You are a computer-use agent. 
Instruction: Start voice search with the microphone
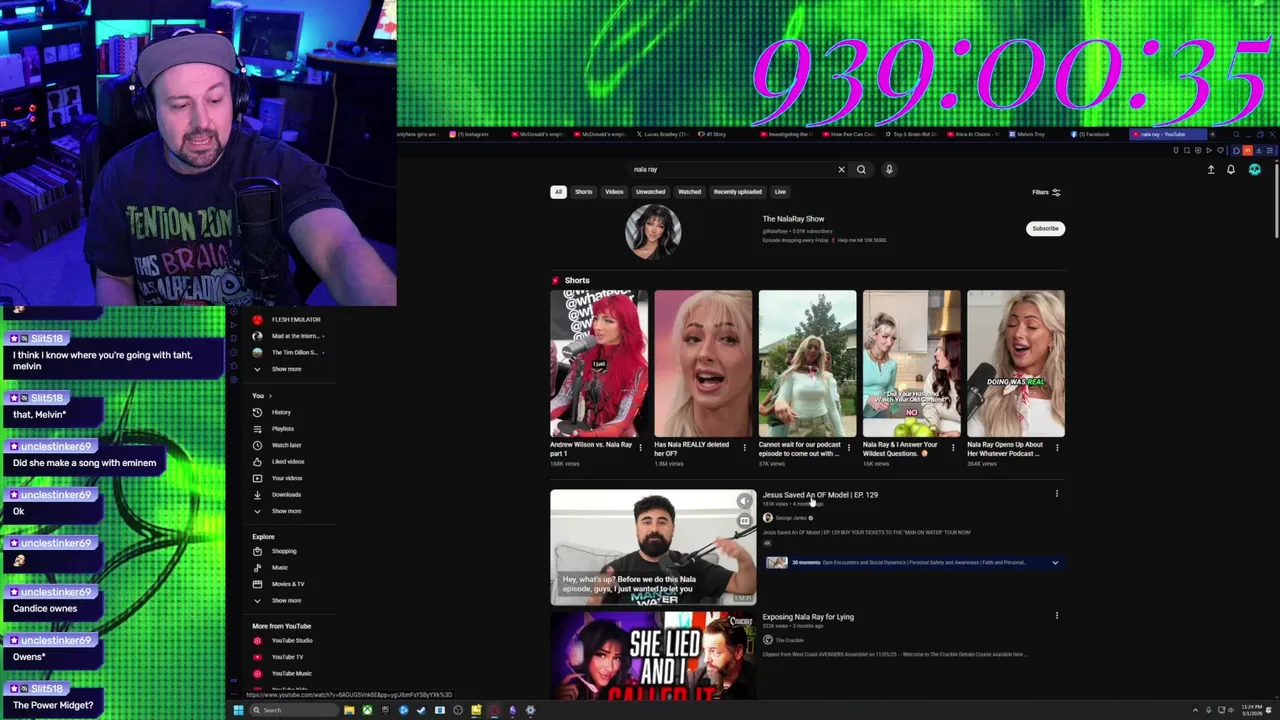pyautogui.click(x=889, y=169)
